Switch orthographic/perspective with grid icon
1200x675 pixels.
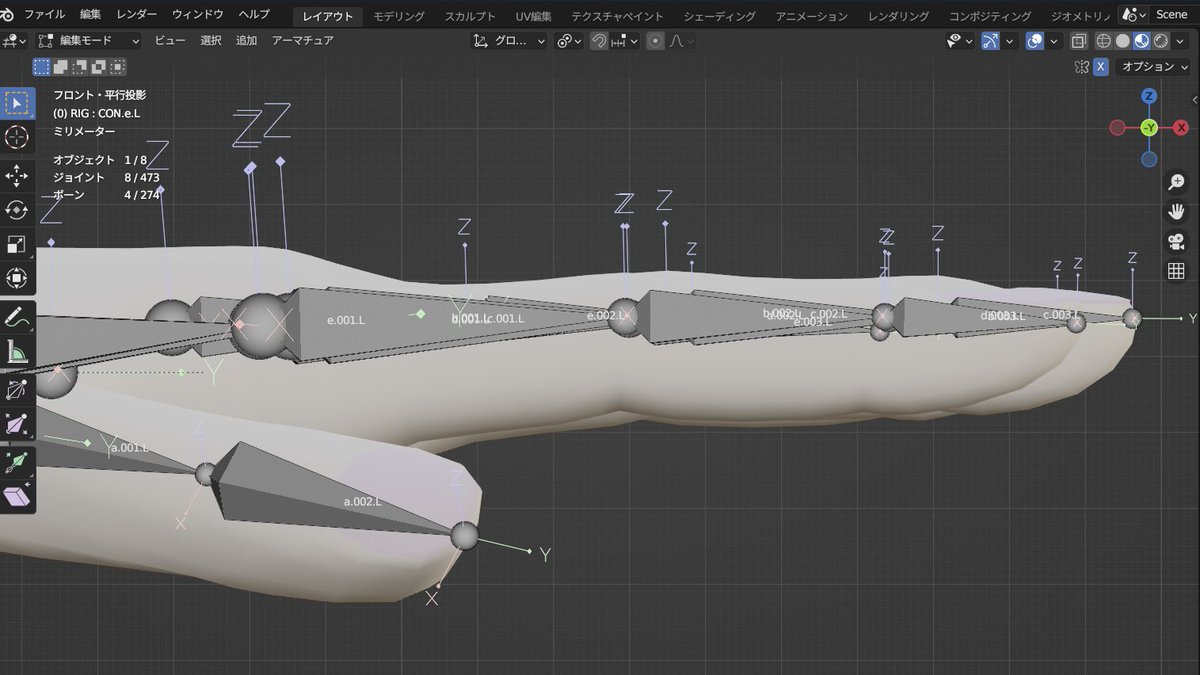tap(1176, 271)
